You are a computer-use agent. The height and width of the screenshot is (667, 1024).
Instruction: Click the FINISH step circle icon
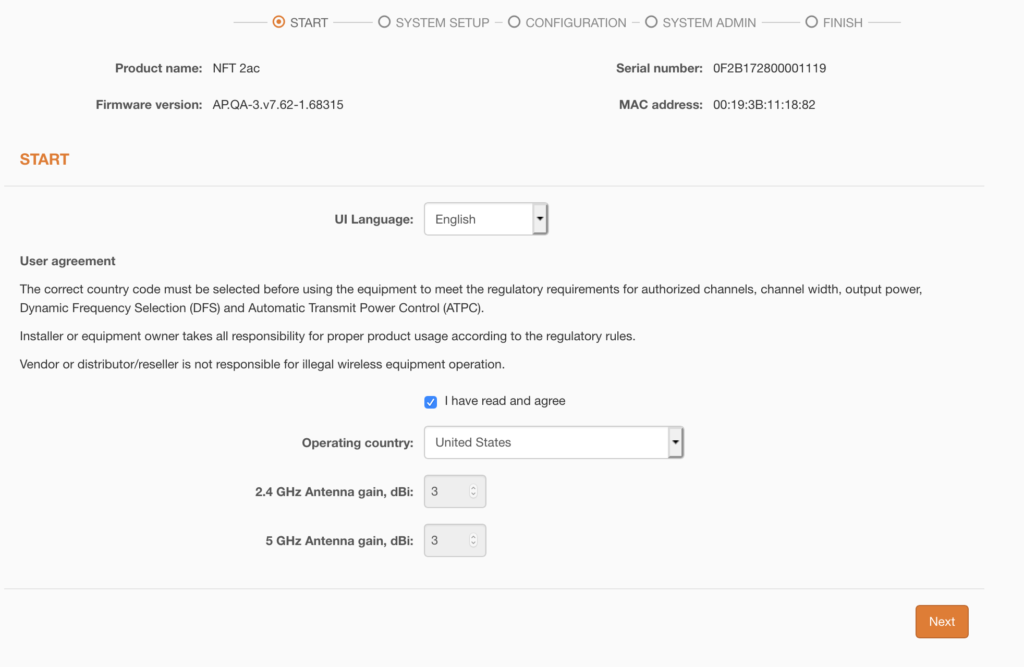811,22
